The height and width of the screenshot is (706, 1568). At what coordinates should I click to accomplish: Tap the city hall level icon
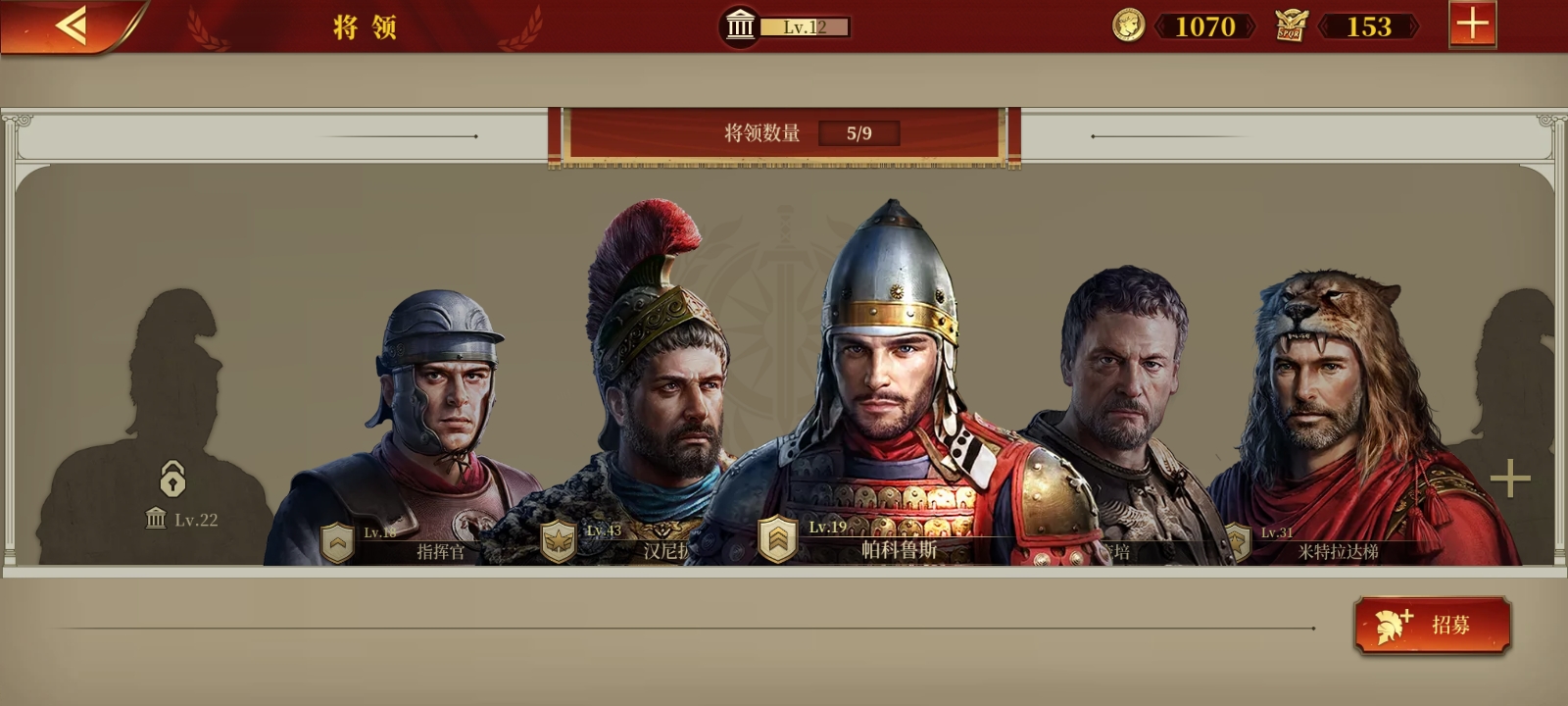click(x=740, y=26)
